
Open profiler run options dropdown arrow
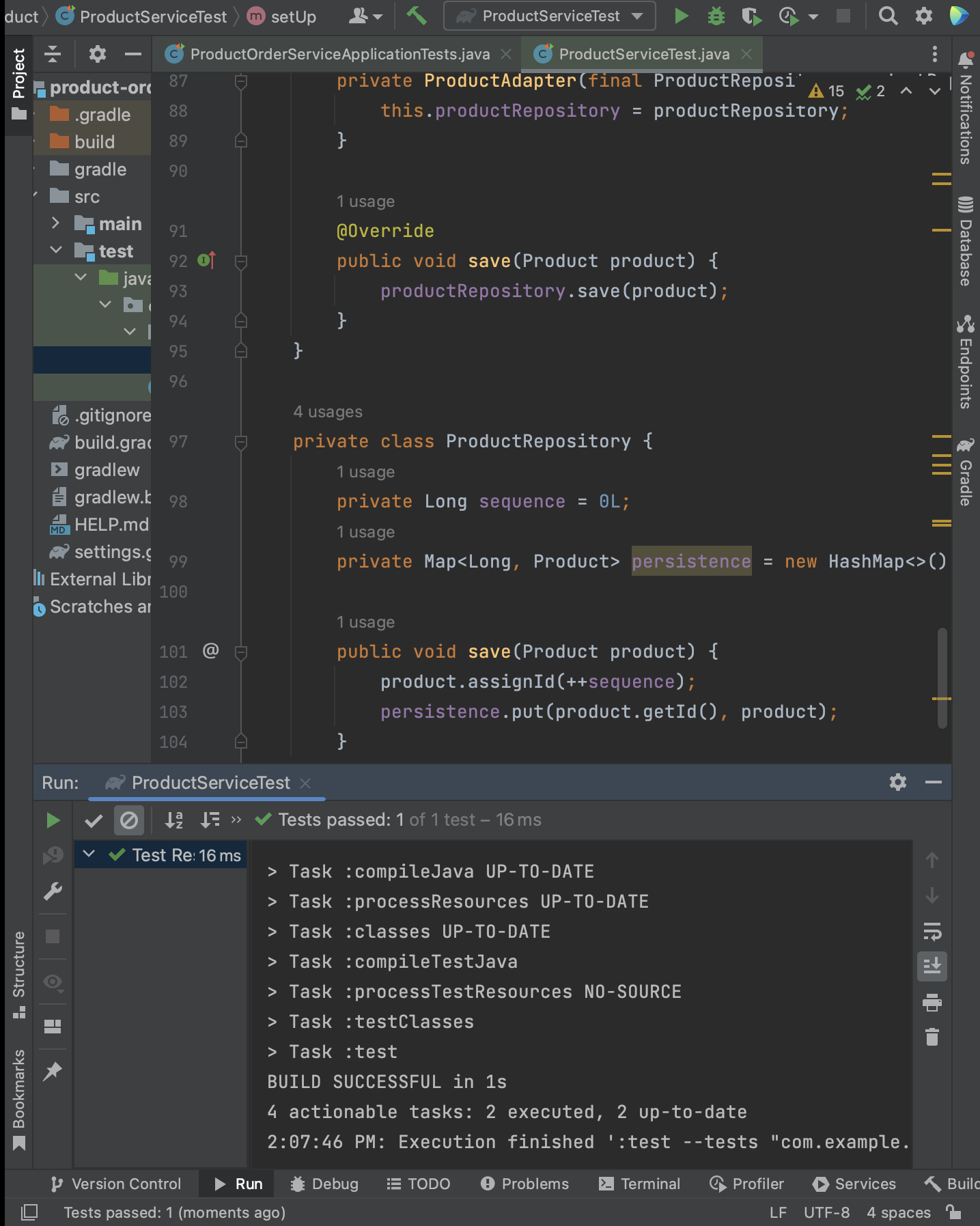[x=813, y=16]
